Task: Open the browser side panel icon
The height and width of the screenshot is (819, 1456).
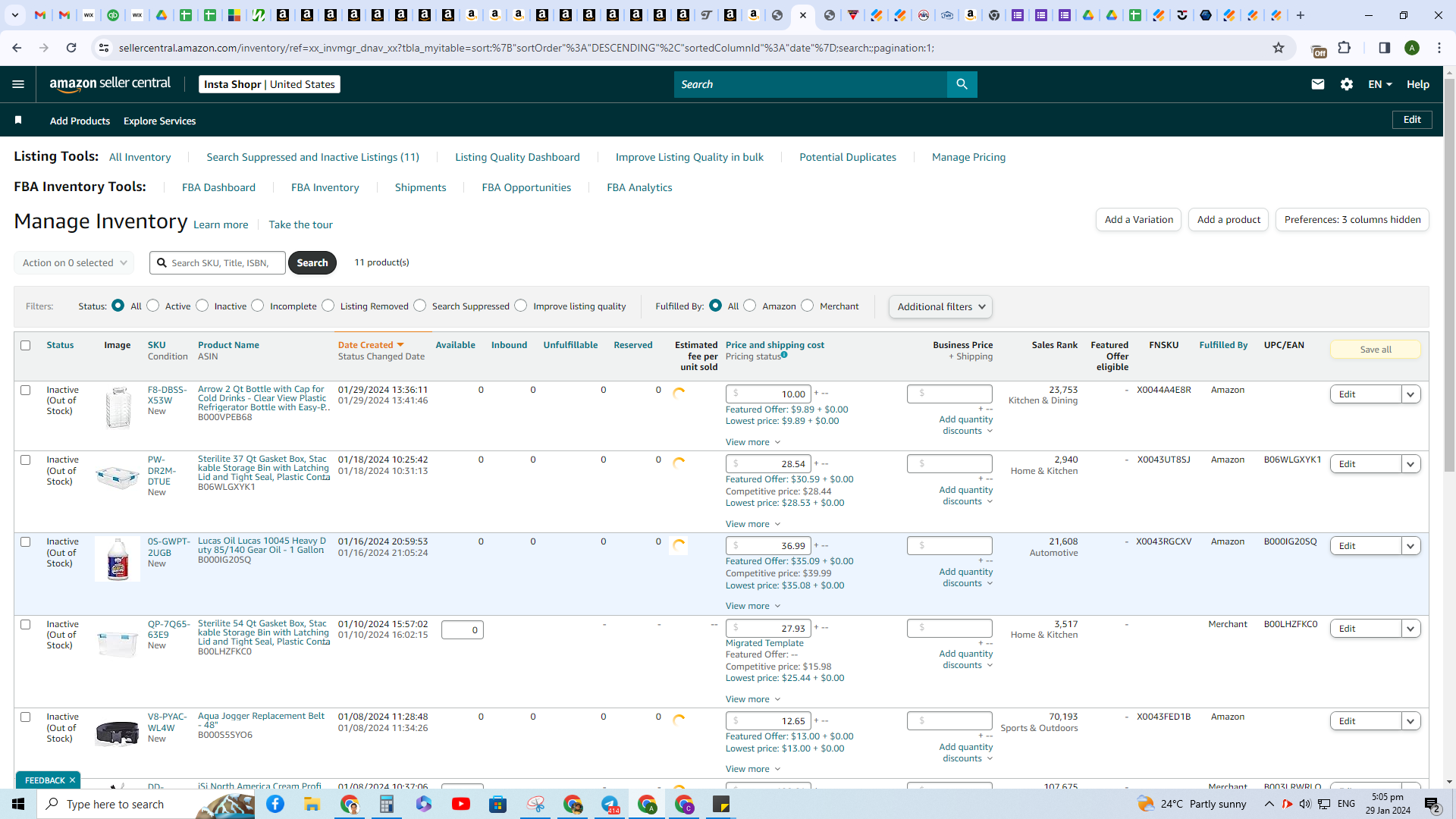Action: tap(1384, 48)
